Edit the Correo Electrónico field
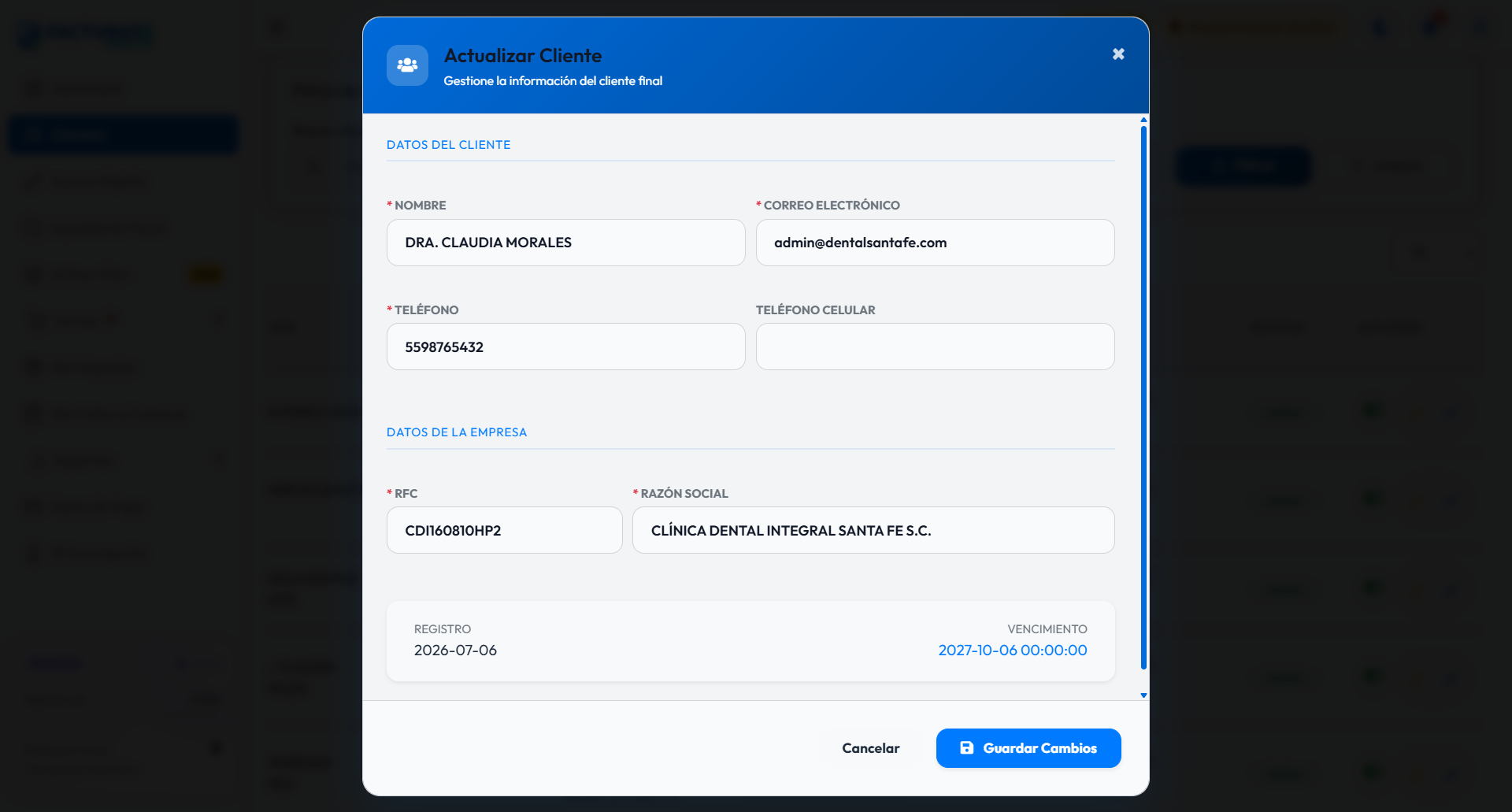 (x=935, y=243)
